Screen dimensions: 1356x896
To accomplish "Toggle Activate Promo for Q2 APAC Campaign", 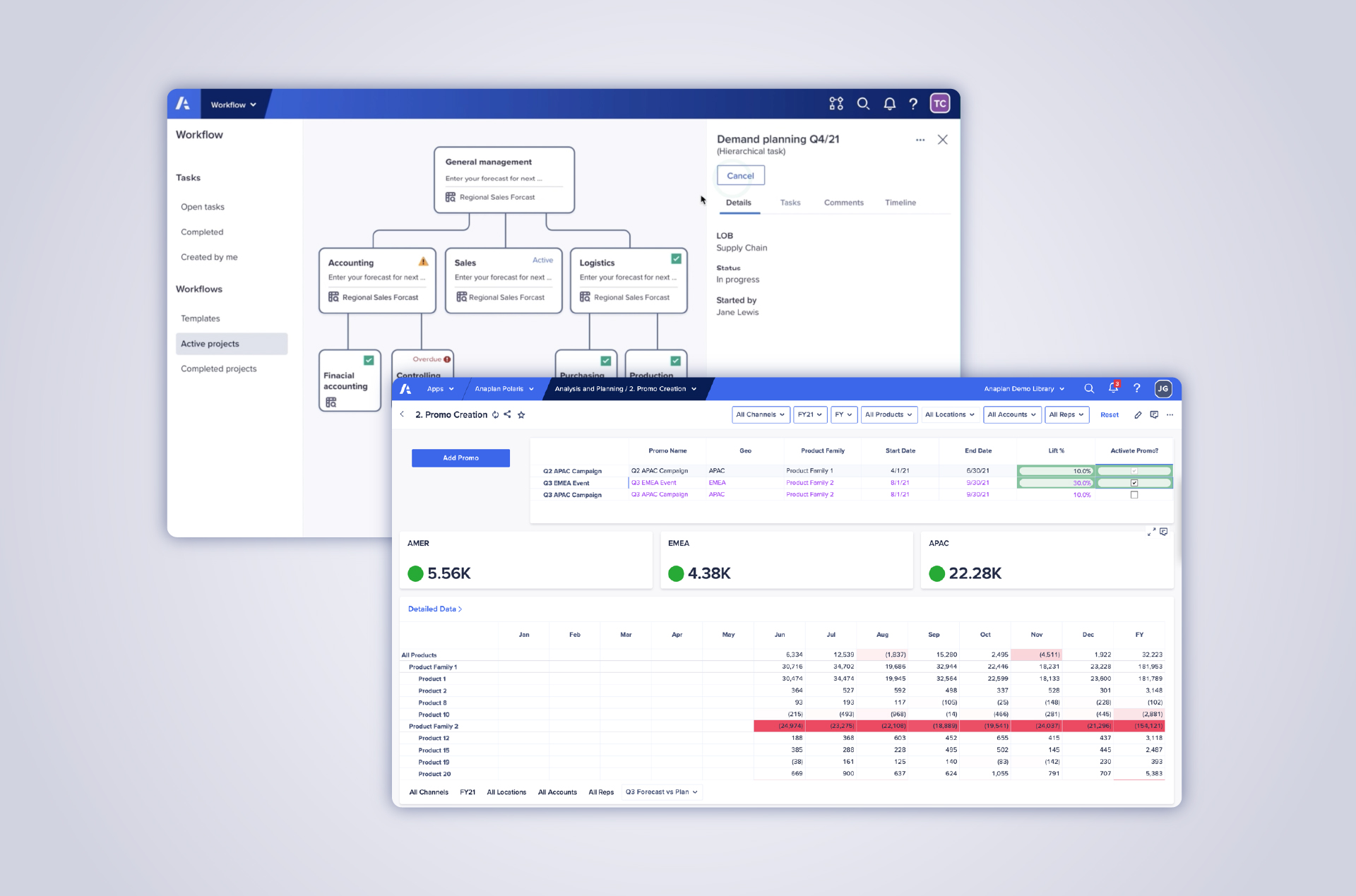I will point(1134,471).
